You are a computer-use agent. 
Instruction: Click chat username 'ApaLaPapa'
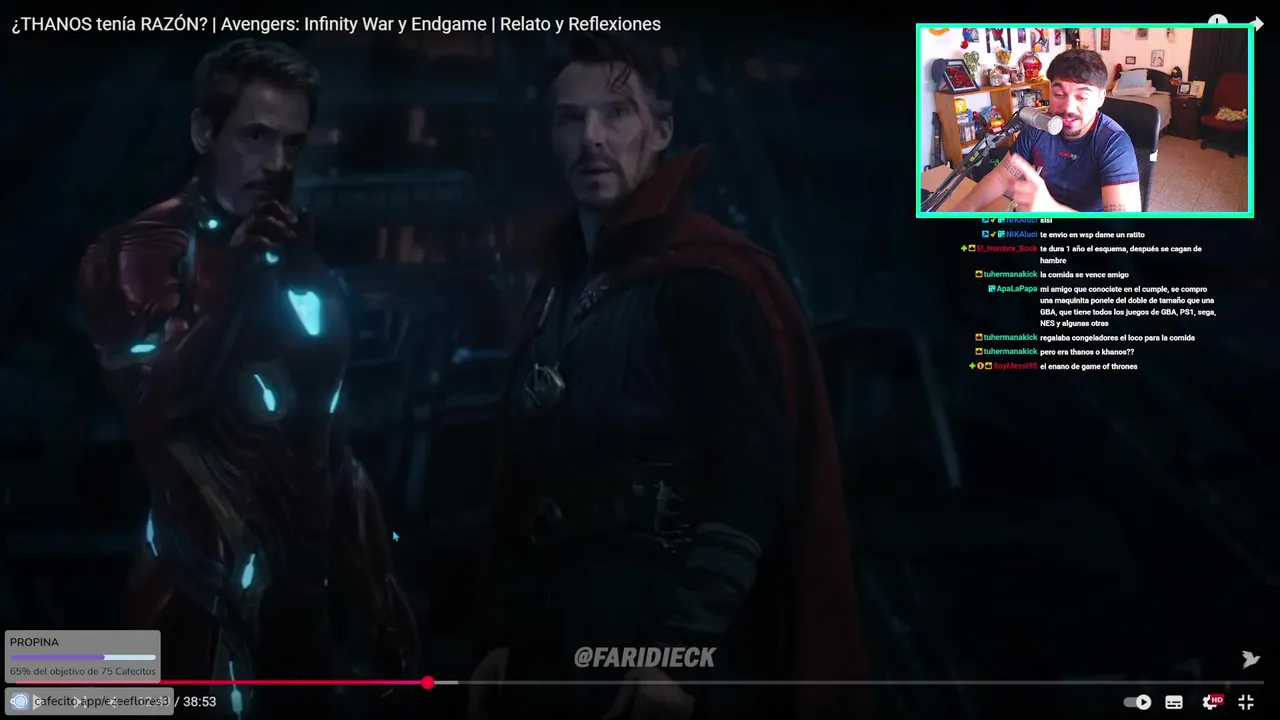1016,289
